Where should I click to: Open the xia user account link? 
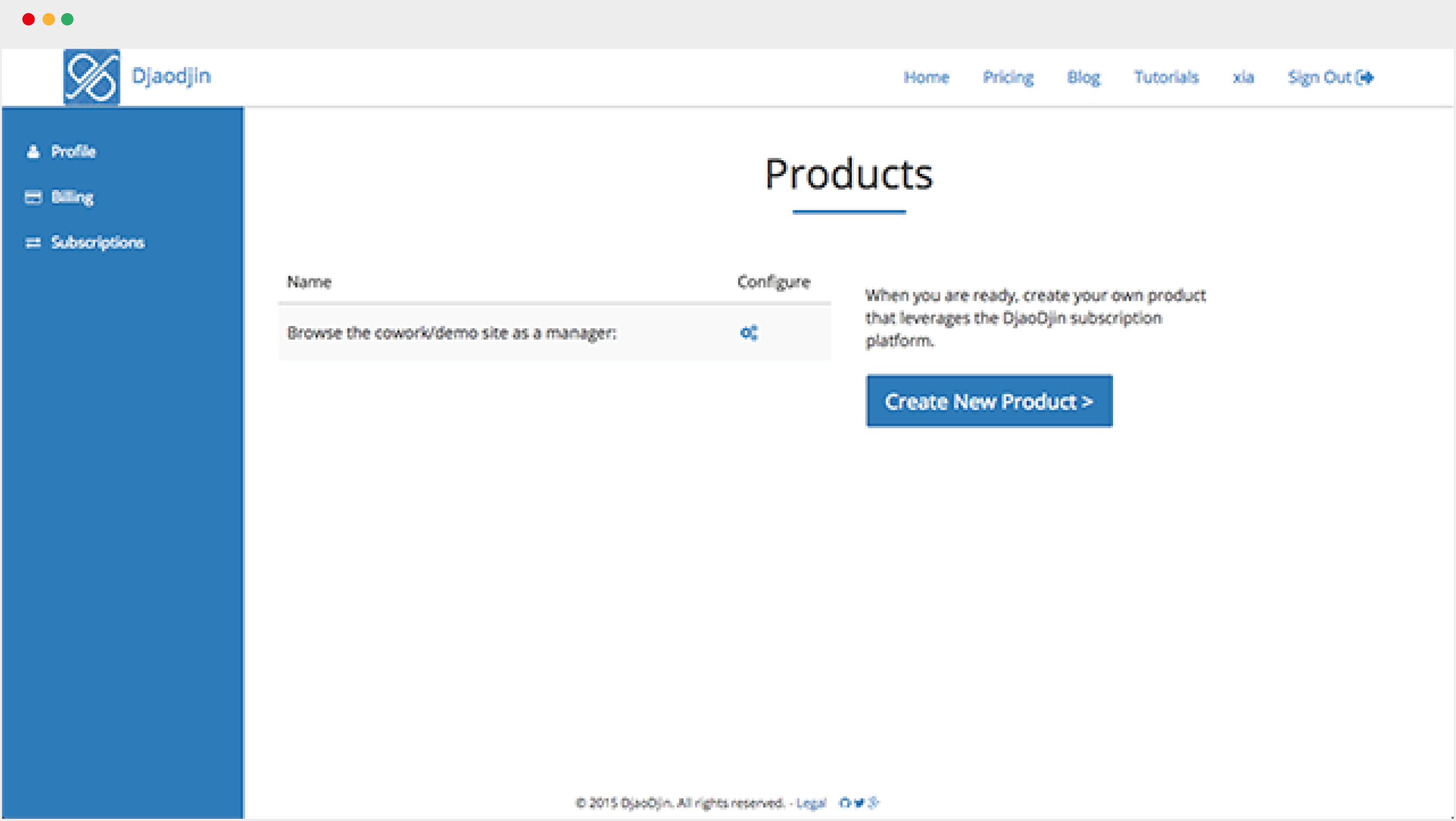[1243, 77]
